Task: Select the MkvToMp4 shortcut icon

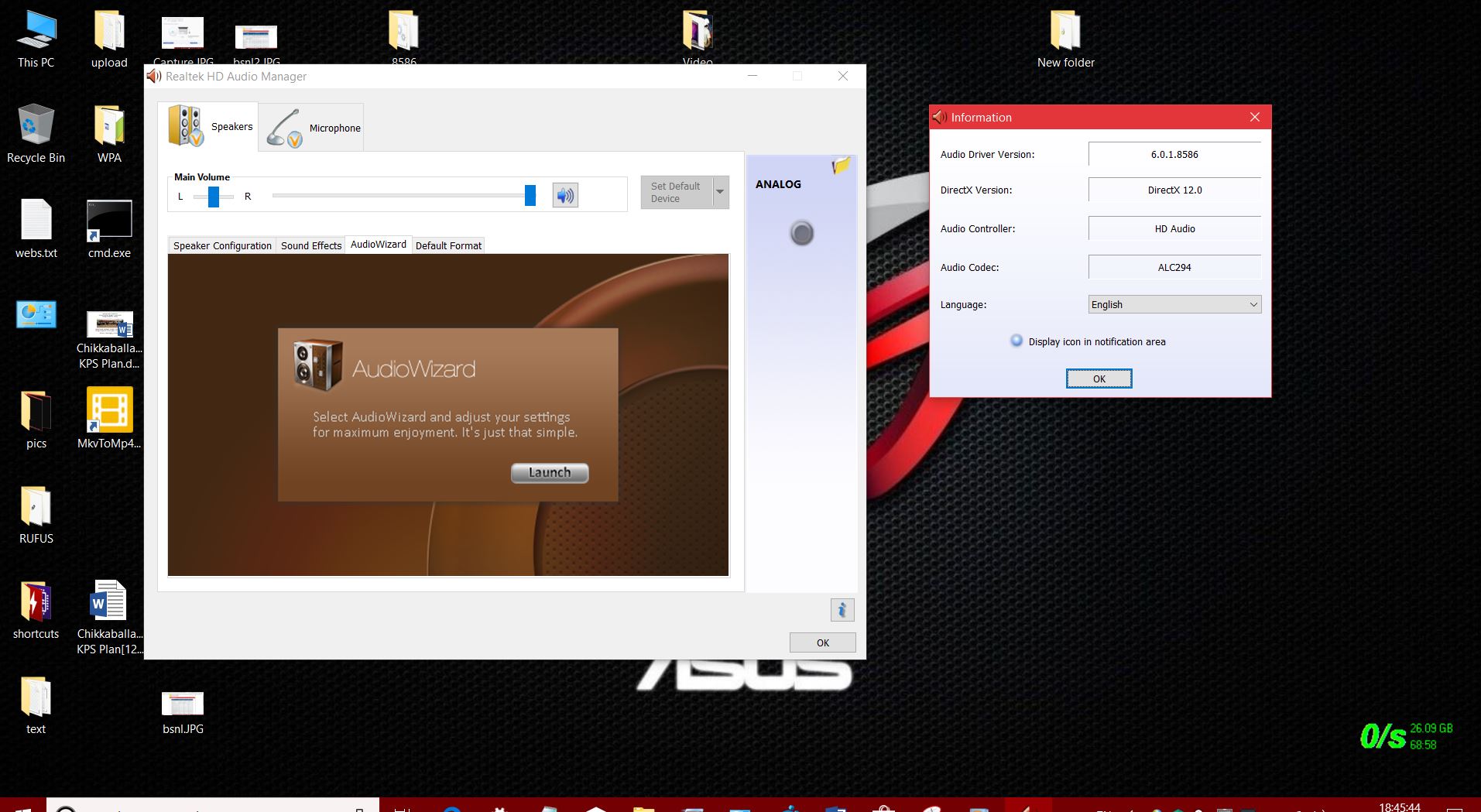Action: (109, 418)
